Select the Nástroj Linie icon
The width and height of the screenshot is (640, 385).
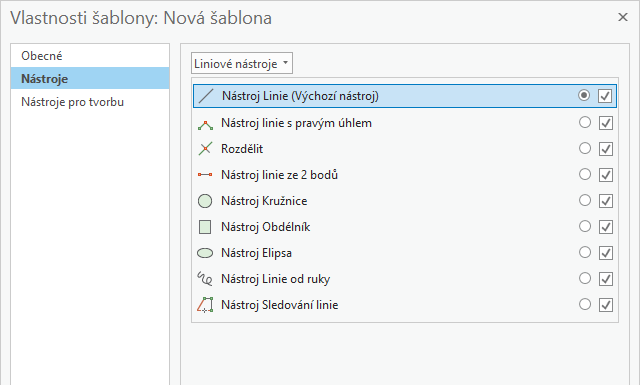[206, 96]
